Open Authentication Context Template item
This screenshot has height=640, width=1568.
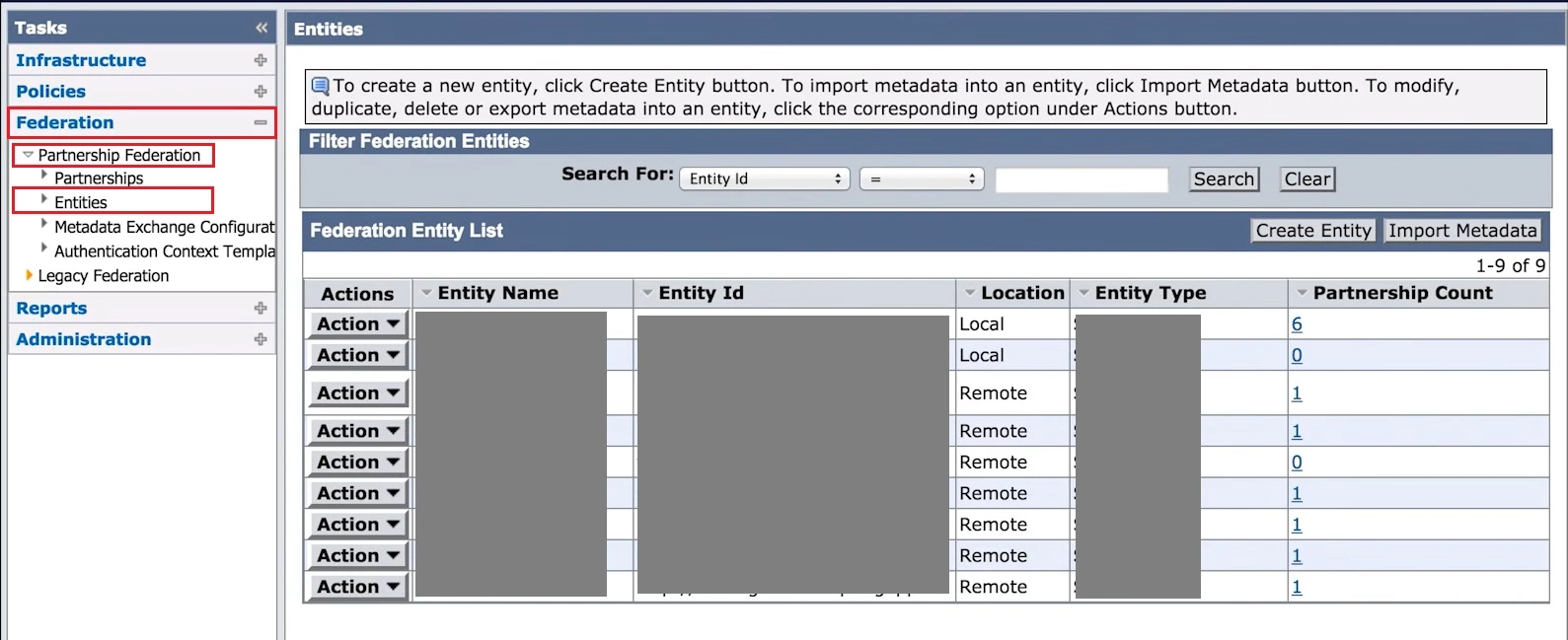(x=164, y=251)
